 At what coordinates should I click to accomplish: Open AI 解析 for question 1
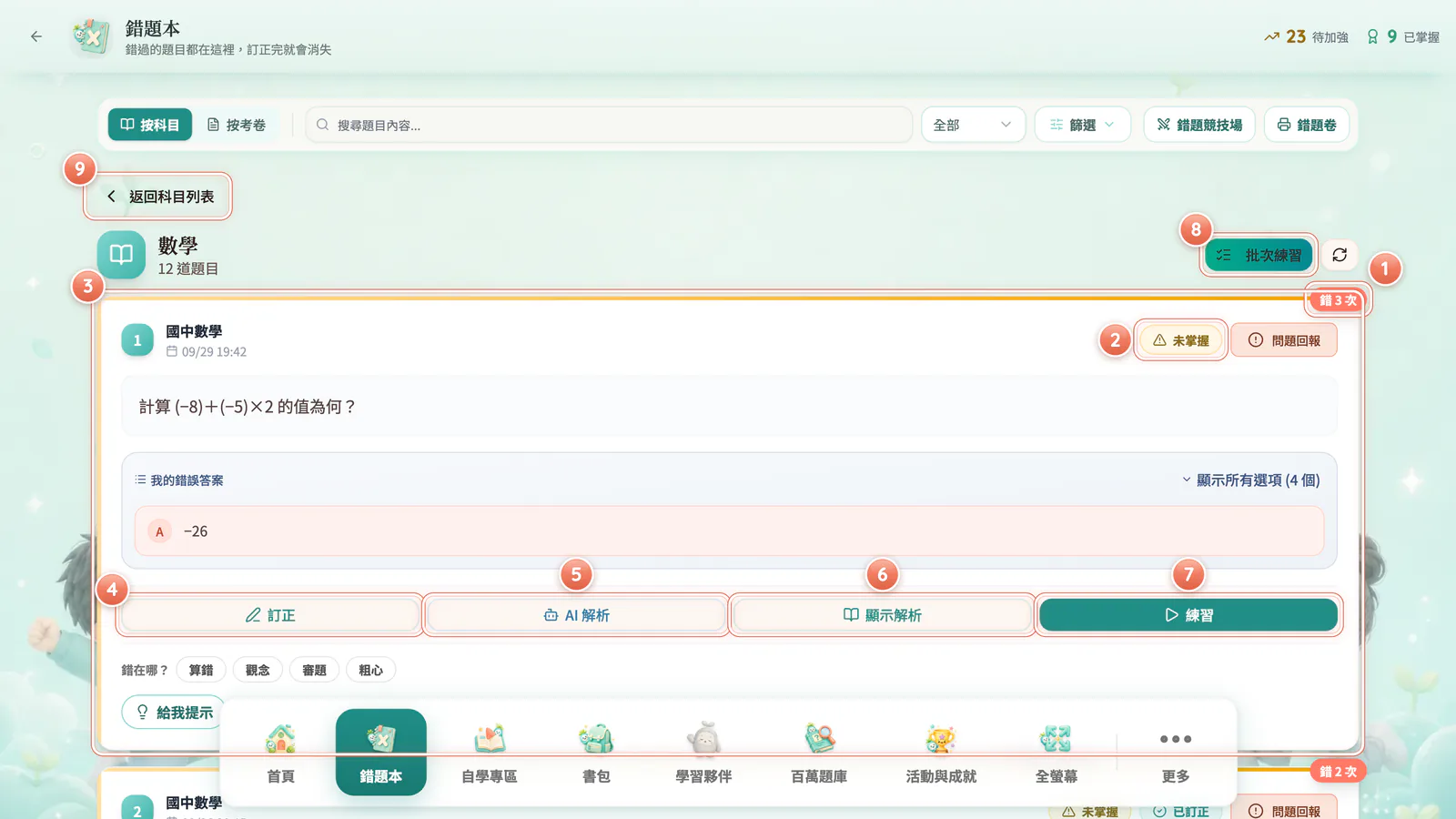pos(576,615)
